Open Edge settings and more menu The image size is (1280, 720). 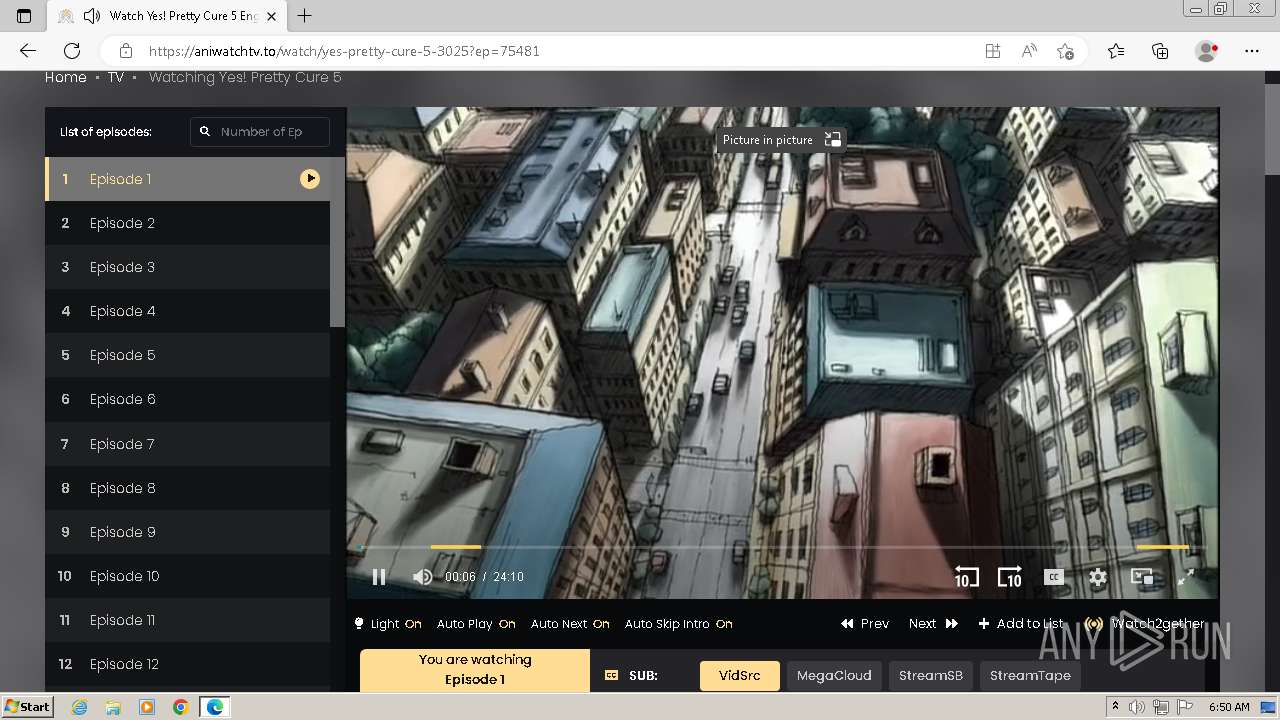click(1252, 51)
